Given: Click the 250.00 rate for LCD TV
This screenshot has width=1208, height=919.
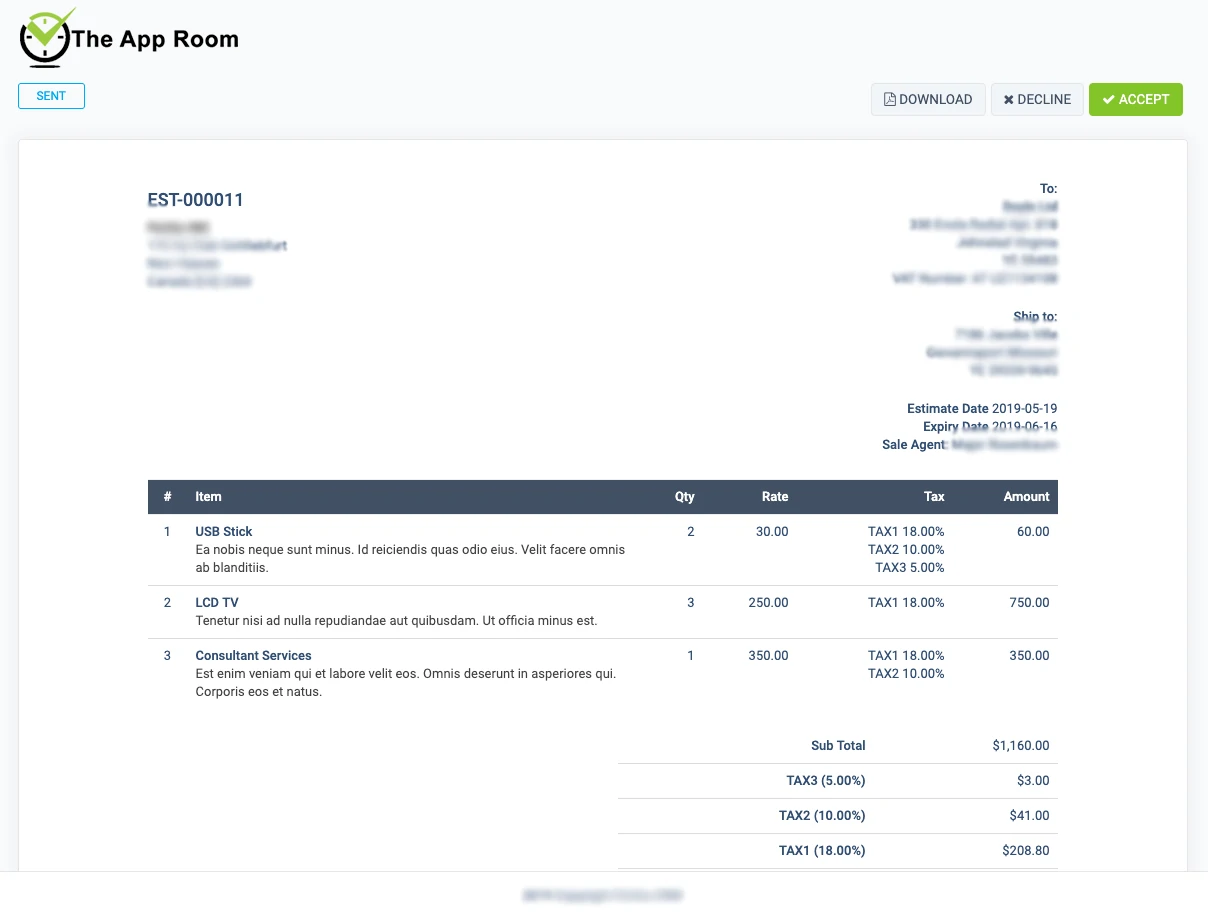Looking at the screenshot, I should click(x=768, y=603).
